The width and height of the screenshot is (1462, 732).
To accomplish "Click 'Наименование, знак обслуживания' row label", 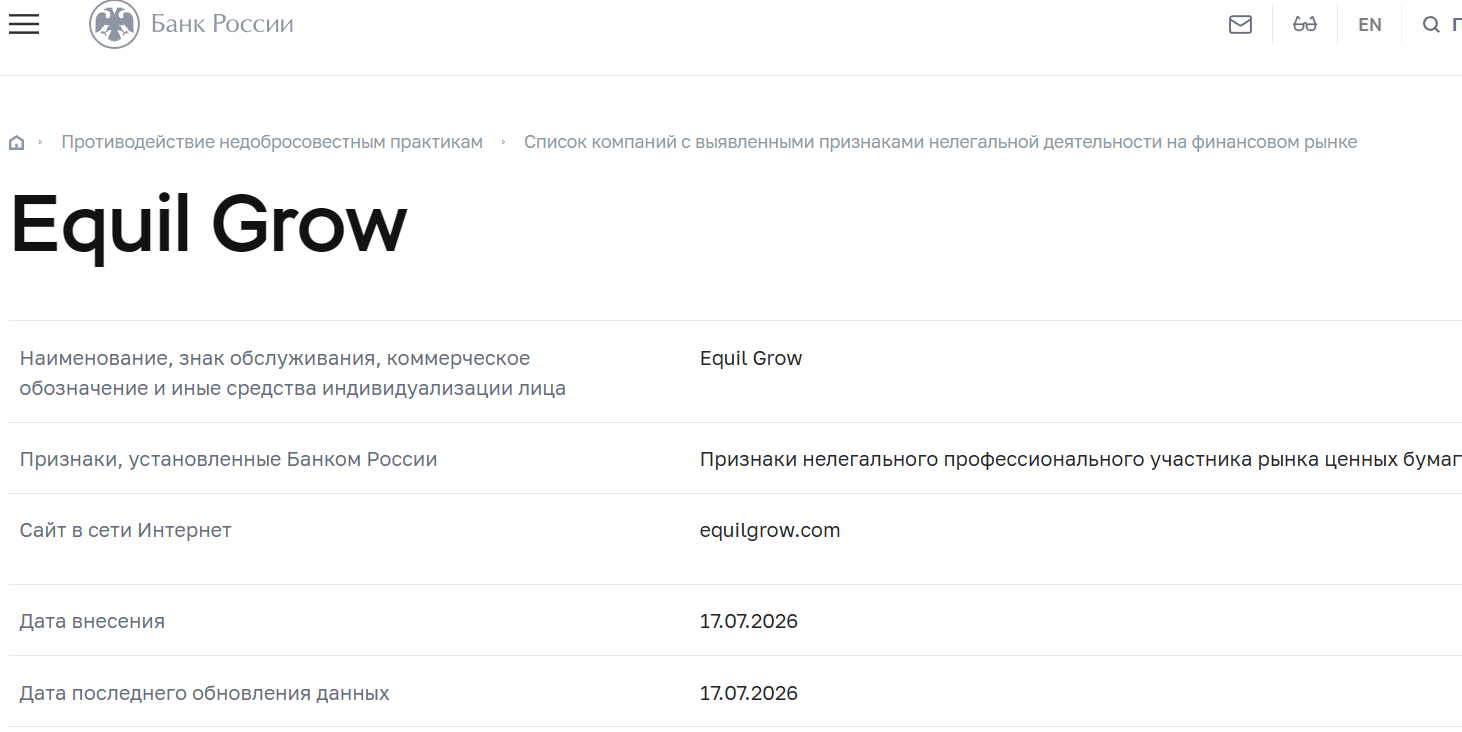I will [293, 373].
